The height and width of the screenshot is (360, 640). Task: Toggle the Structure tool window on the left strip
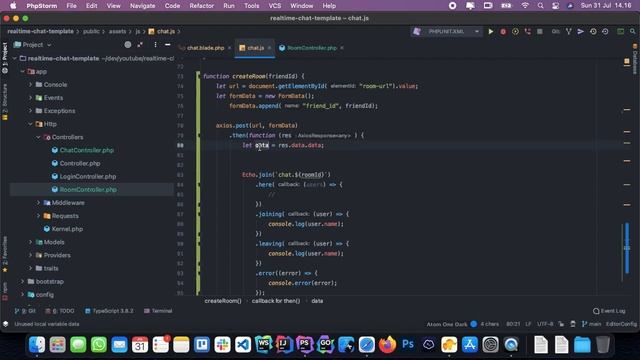[4, 101]
